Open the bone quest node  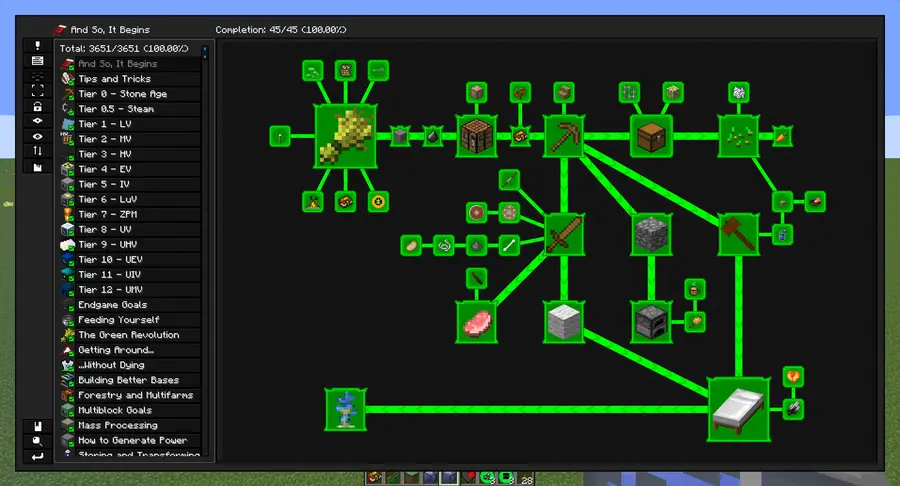click(509, 246)
